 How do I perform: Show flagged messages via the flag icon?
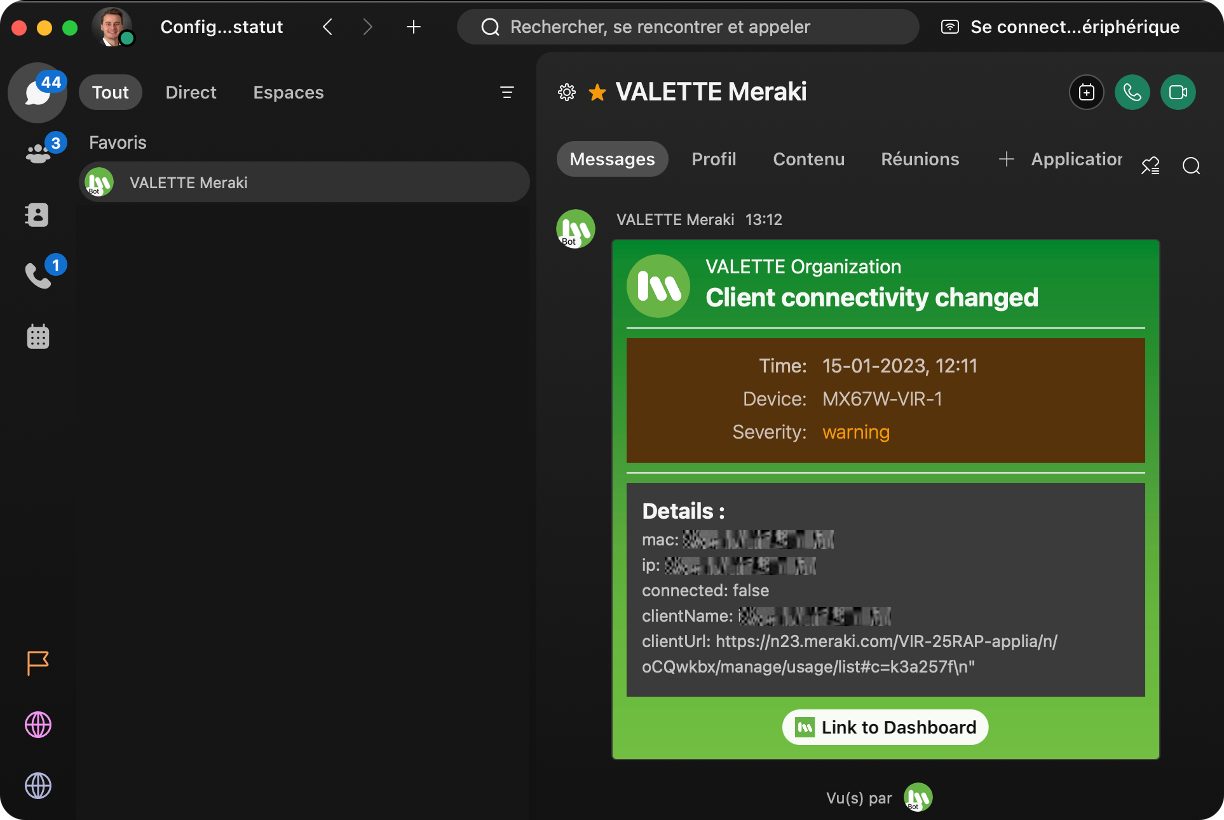coord(37,663)
